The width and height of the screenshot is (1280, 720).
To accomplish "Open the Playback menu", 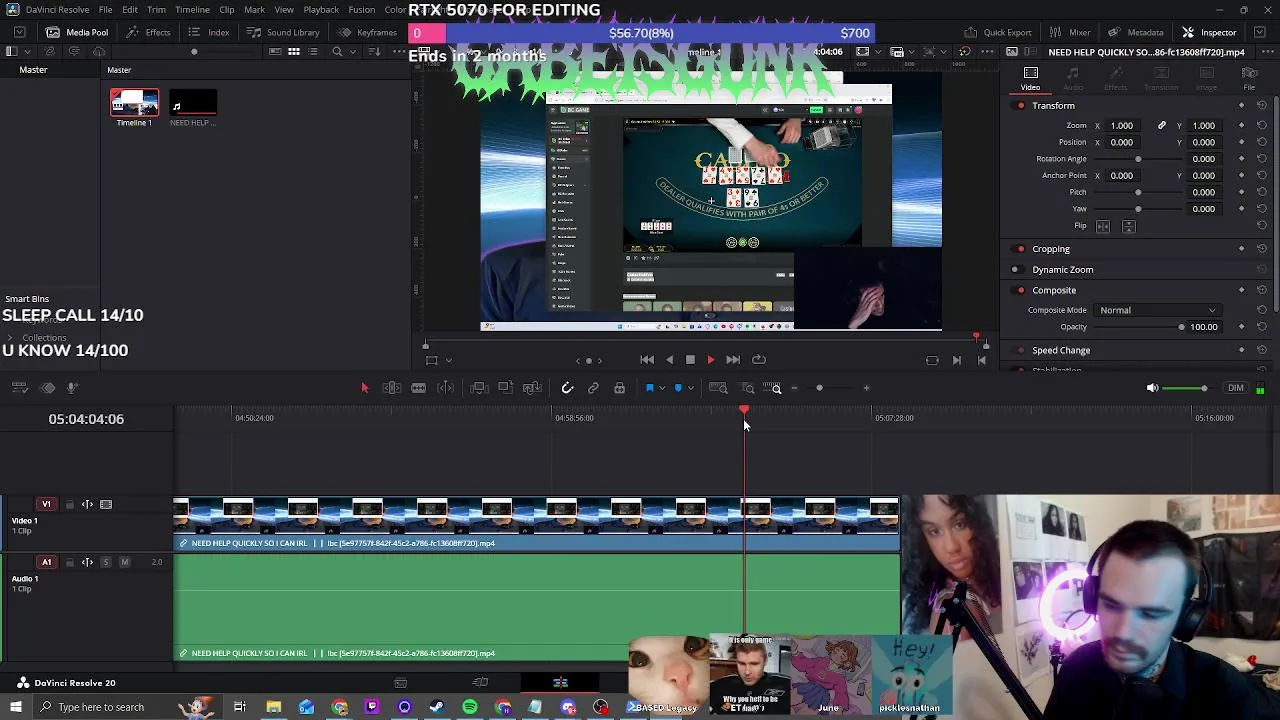I will tap(321, 10).
